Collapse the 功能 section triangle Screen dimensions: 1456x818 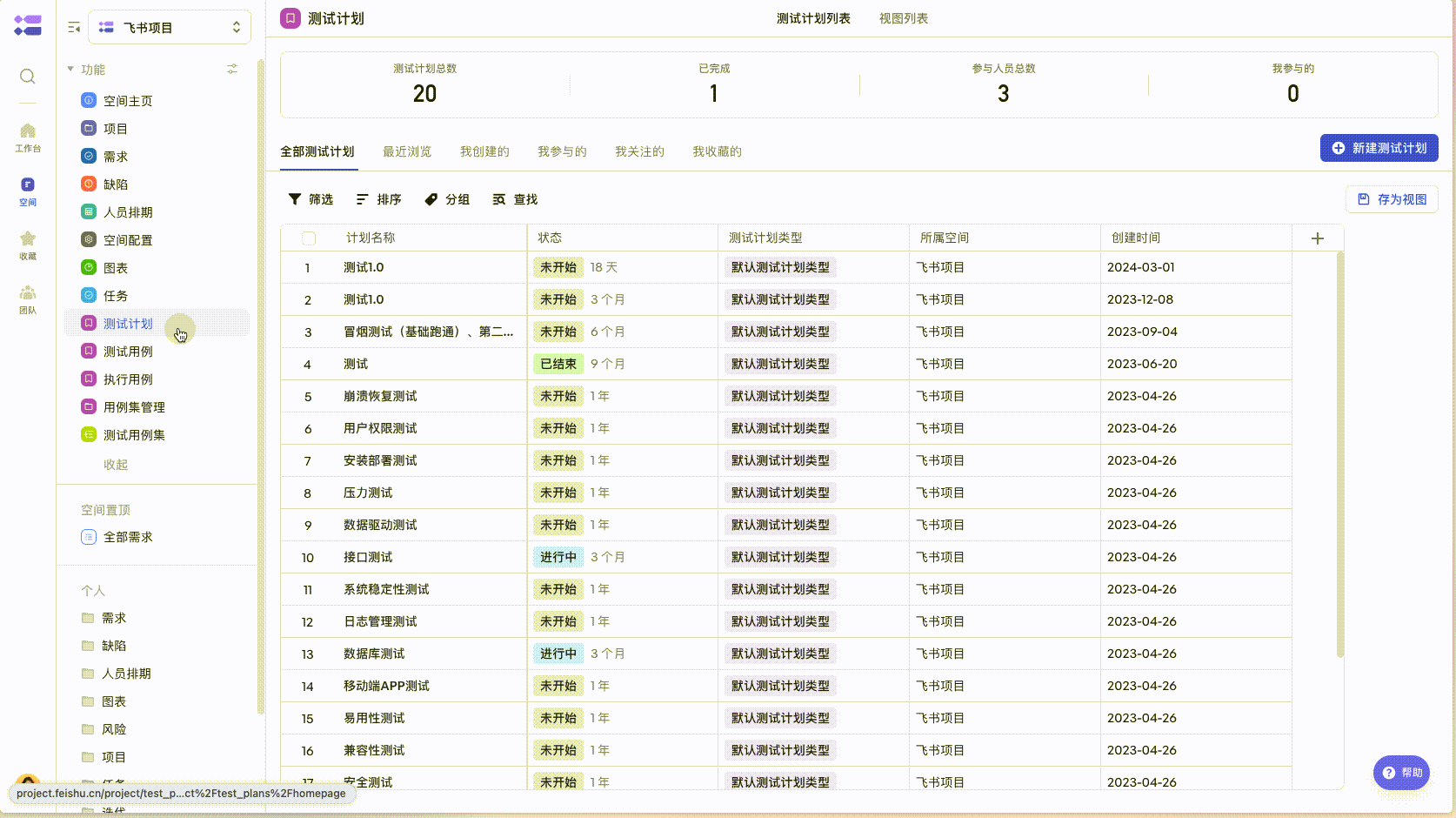click(70, 69)
